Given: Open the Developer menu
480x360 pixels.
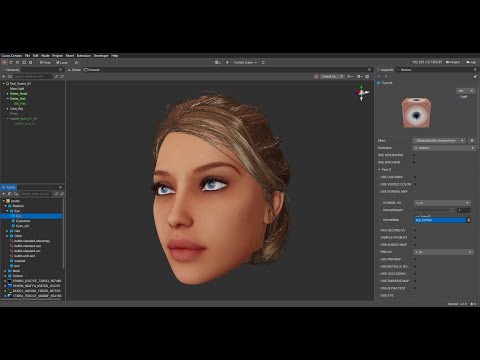Looking at the screenshot, I should click(101, 56).
